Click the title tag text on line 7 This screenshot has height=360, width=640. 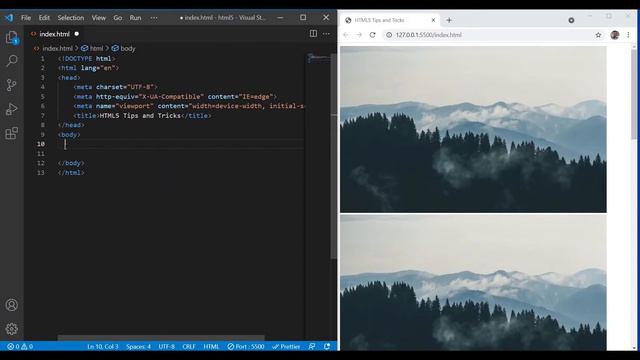pyautogui.click(x=142, y=116)
